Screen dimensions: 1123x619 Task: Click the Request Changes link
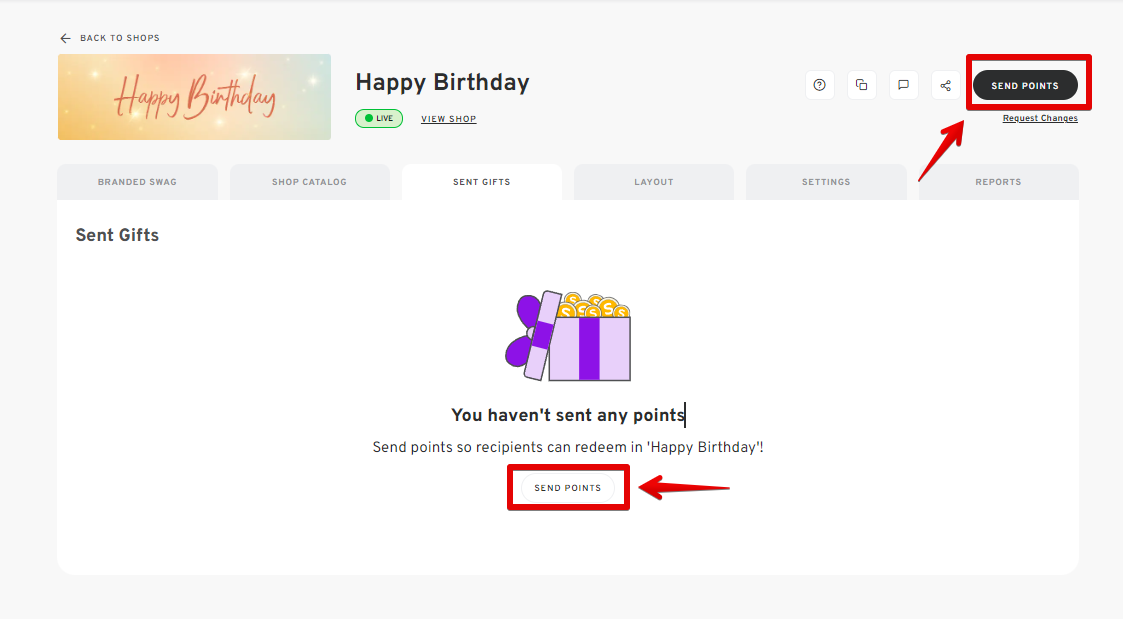click(1040, 117)
